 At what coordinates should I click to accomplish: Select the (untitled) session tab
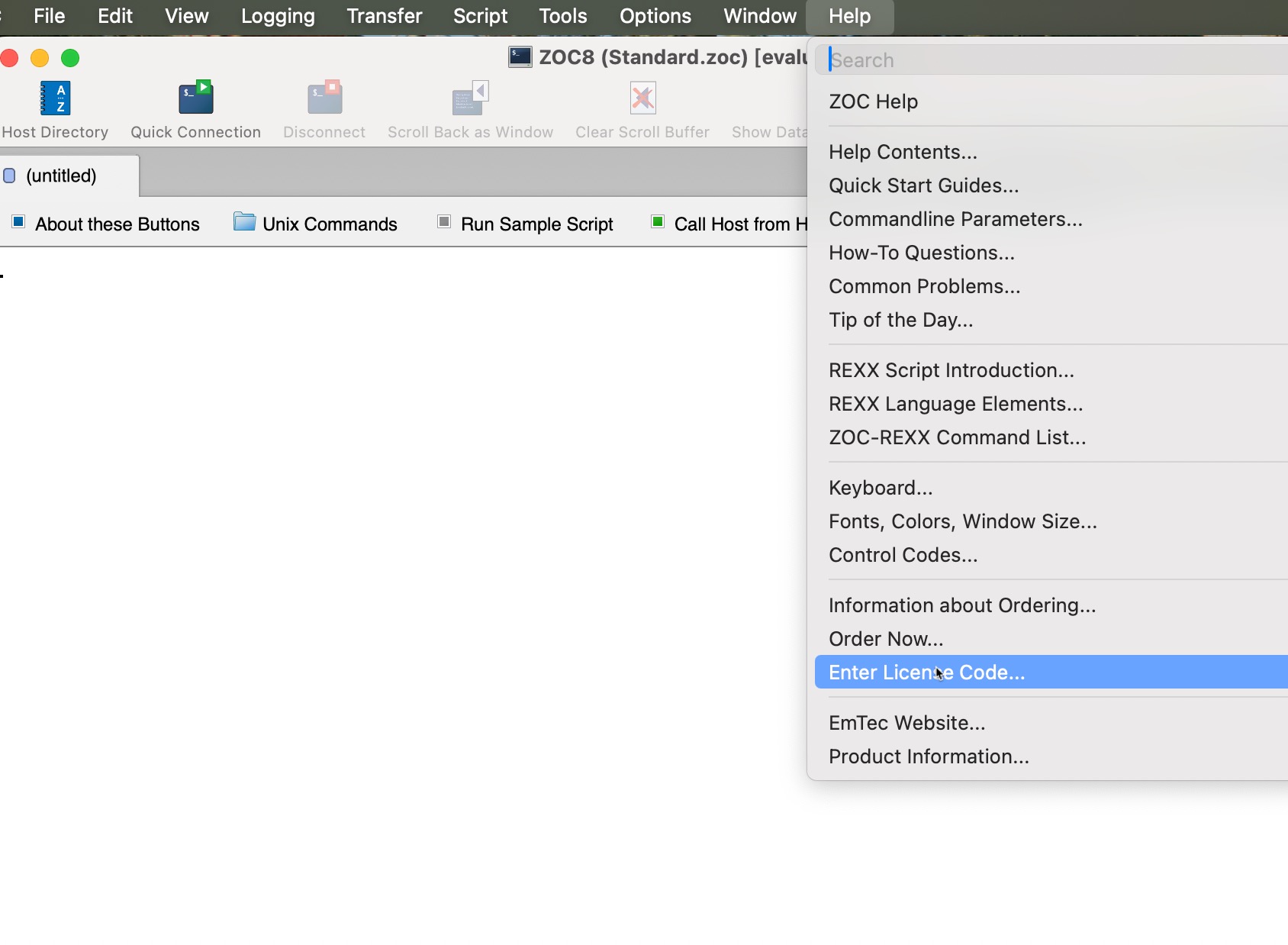point(61,176)
